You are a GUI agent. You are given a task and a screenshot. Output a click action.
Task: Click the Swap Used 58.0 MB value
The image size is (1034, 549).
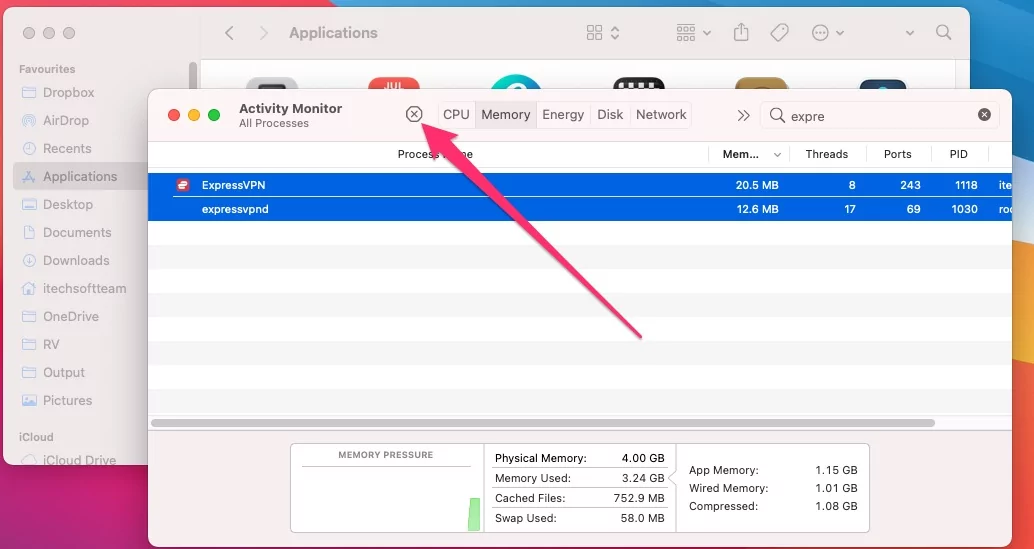pos(642,518)
